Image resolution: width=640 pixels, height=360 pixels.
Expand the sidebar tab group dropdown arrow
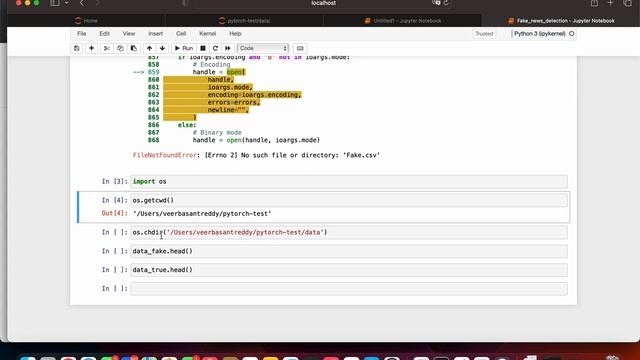pos(67,3)
